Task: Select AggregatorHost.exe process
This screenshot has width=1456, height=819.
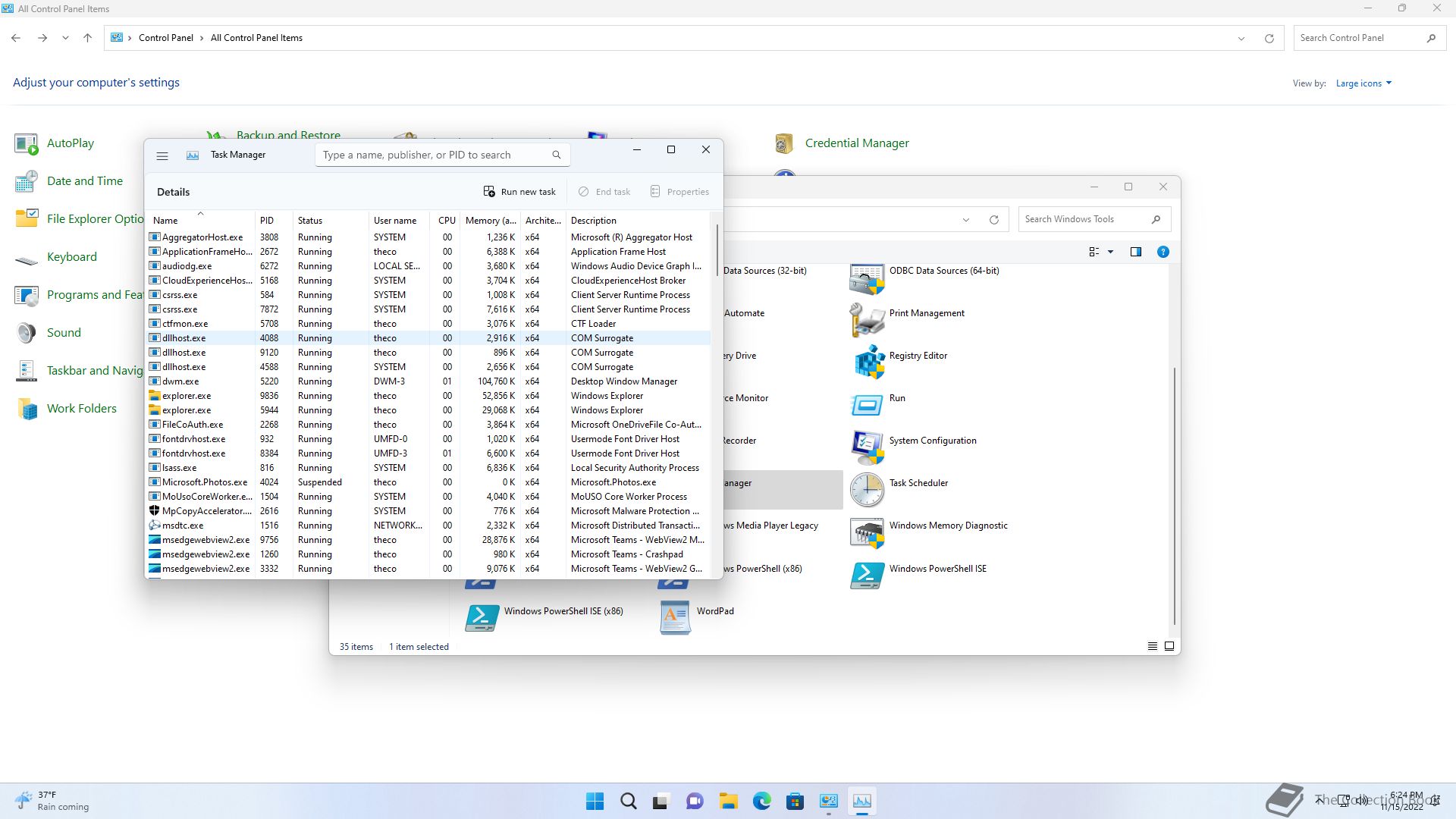Action: coord(429,237)
